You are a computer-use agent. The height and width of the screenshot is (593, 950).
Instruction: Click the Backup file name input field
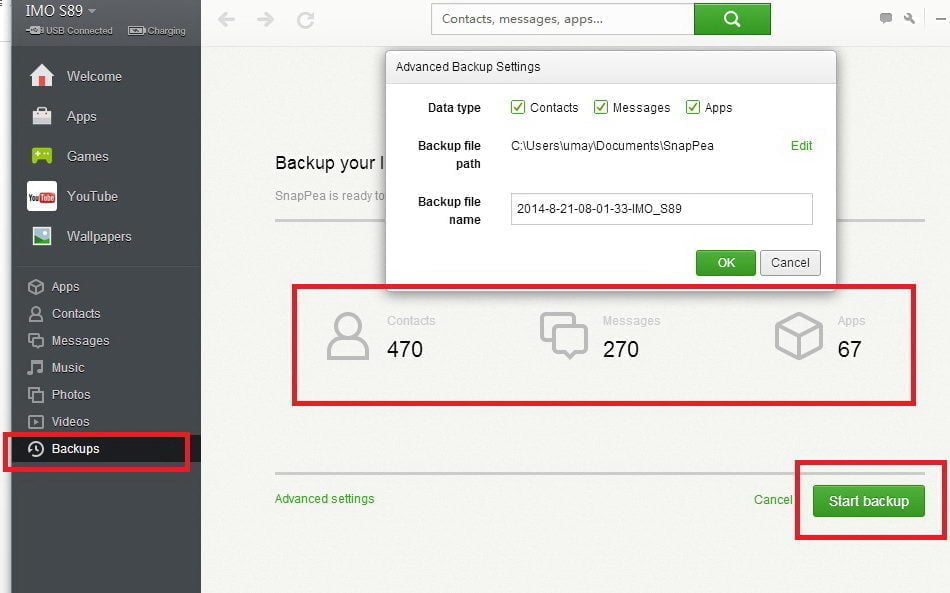click(662, 209)
